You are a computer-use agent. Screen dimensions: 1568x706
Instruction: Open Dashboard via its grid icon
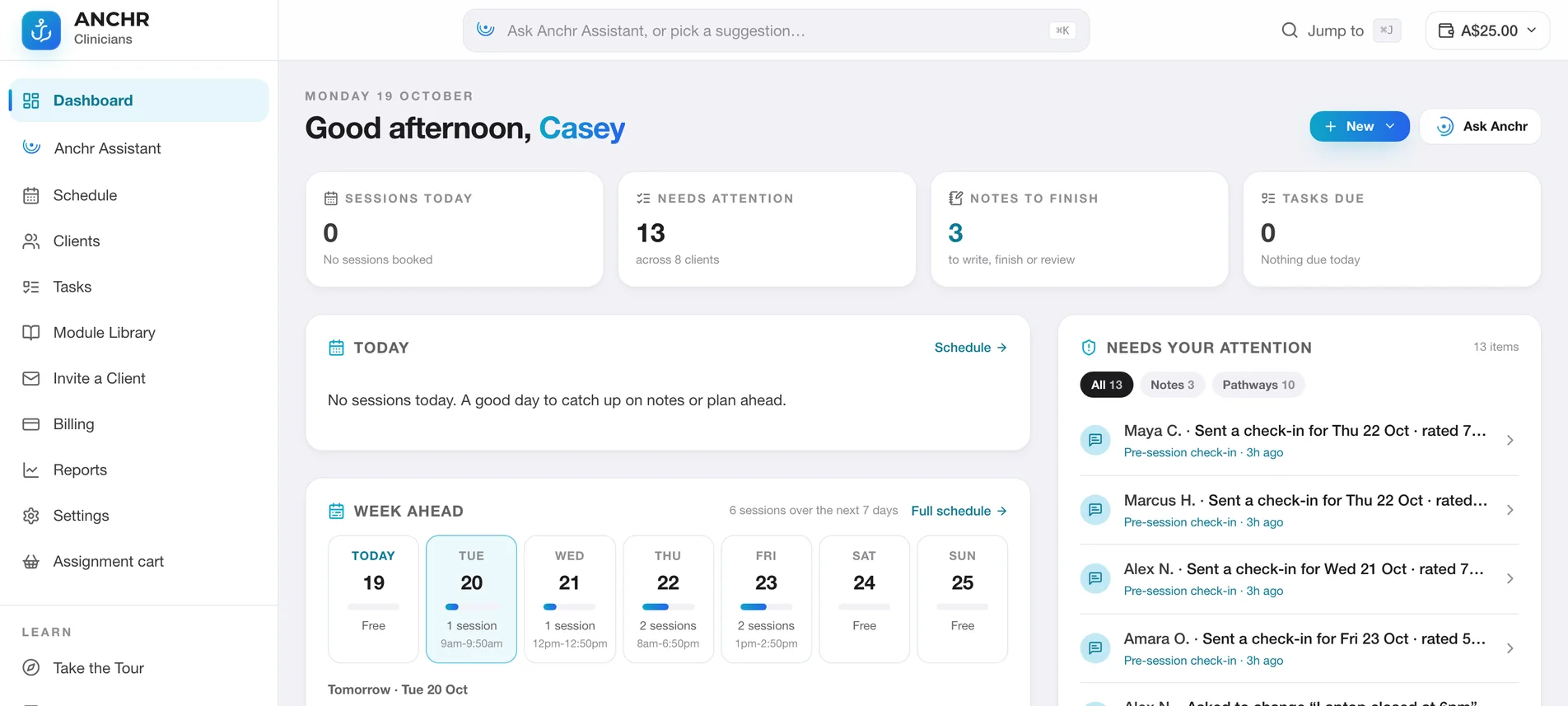point(31,101)
